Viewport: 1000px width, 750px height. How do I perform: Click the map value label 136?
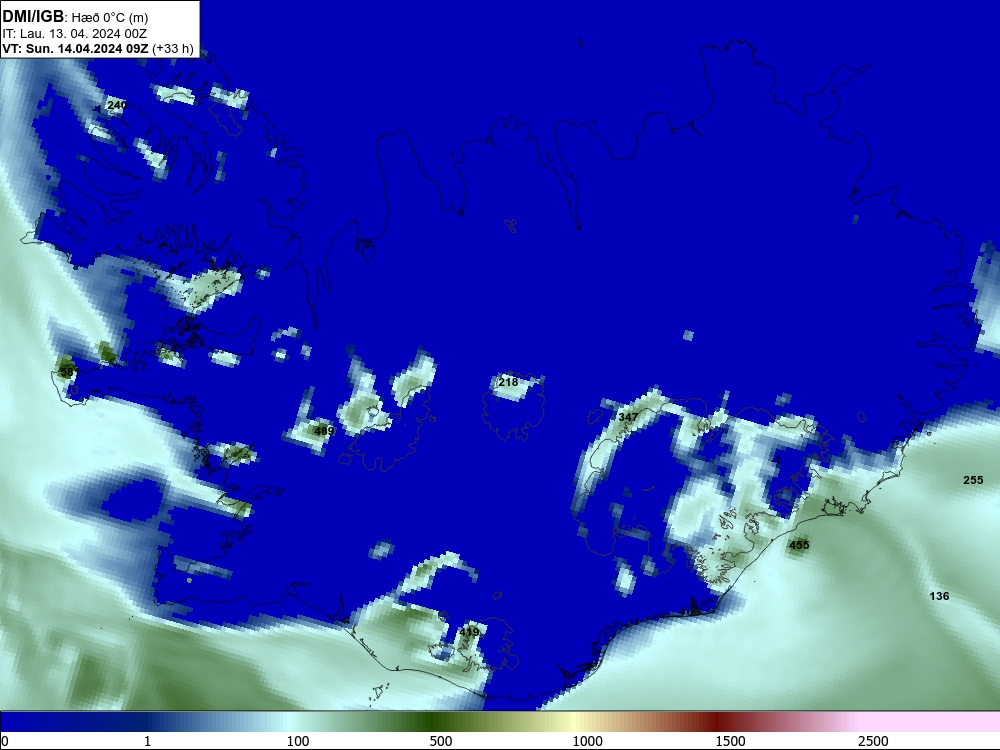[x=939, y=596]
